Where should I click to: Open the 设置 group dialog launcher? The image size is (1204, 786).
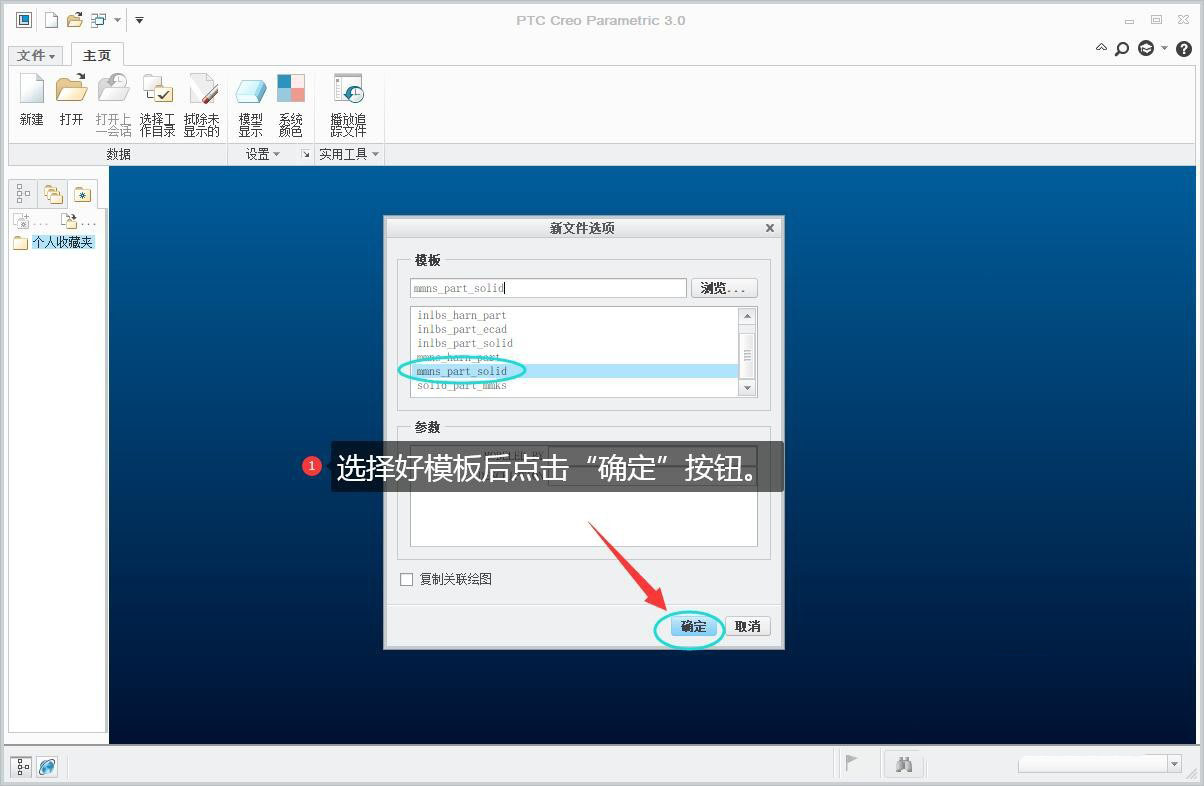pyautogui.click(x=305, y=154)
